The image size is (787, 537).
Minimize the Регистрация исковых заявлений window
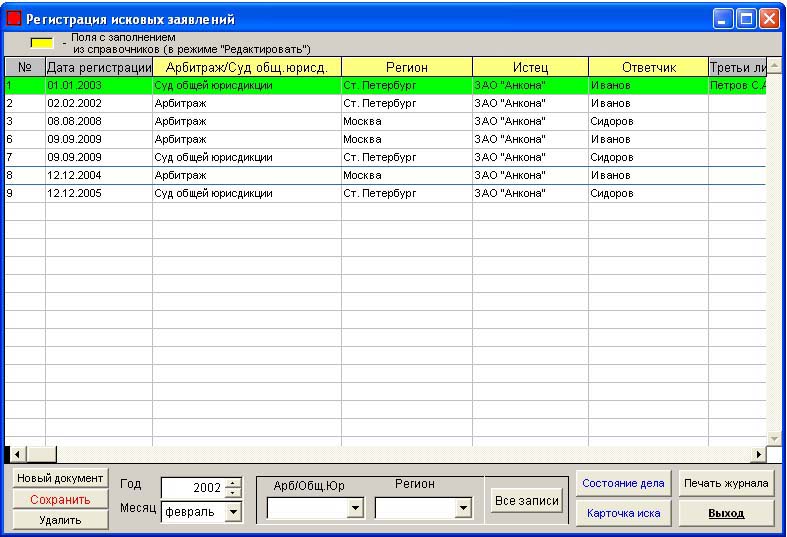pos(723,19)
